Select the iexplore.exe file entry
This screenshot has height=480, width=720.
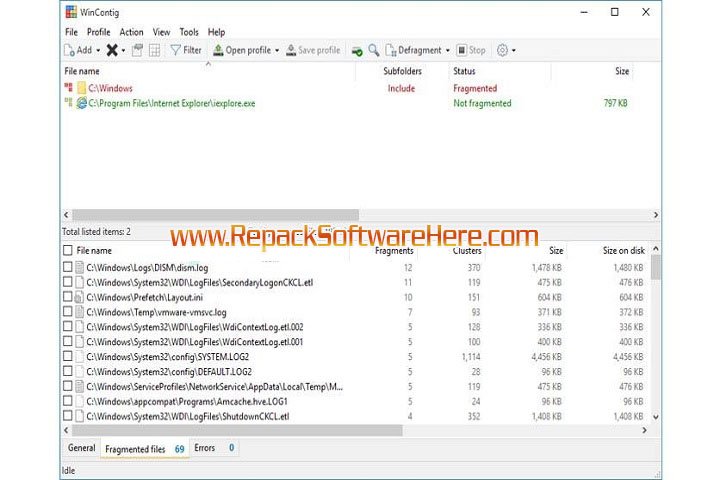tap(171, 103)
